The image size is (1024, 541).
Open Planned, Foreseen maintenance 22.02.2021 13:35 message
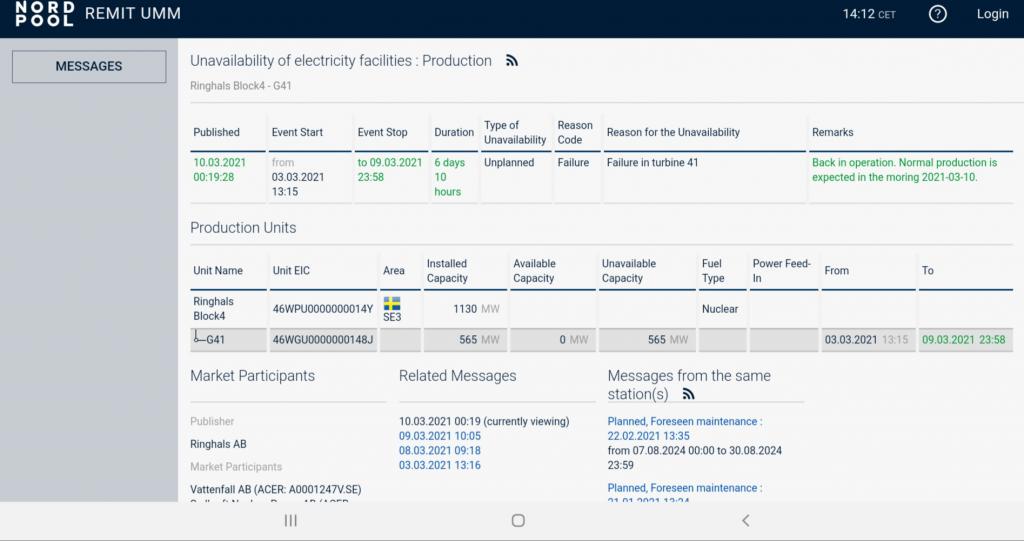(685, 428)
